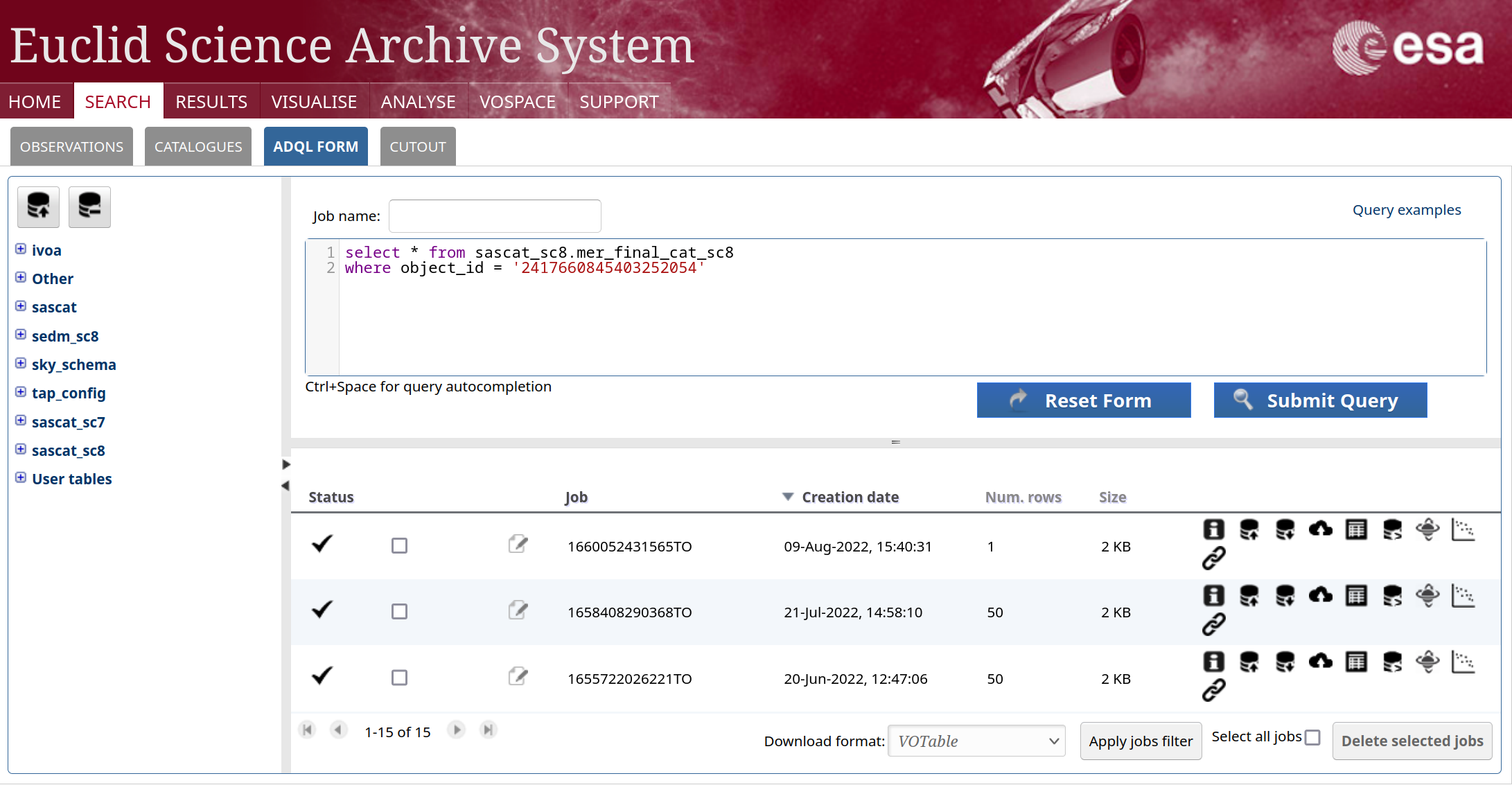Edit job name for 1660052431565TO

(x=518, y=545)
